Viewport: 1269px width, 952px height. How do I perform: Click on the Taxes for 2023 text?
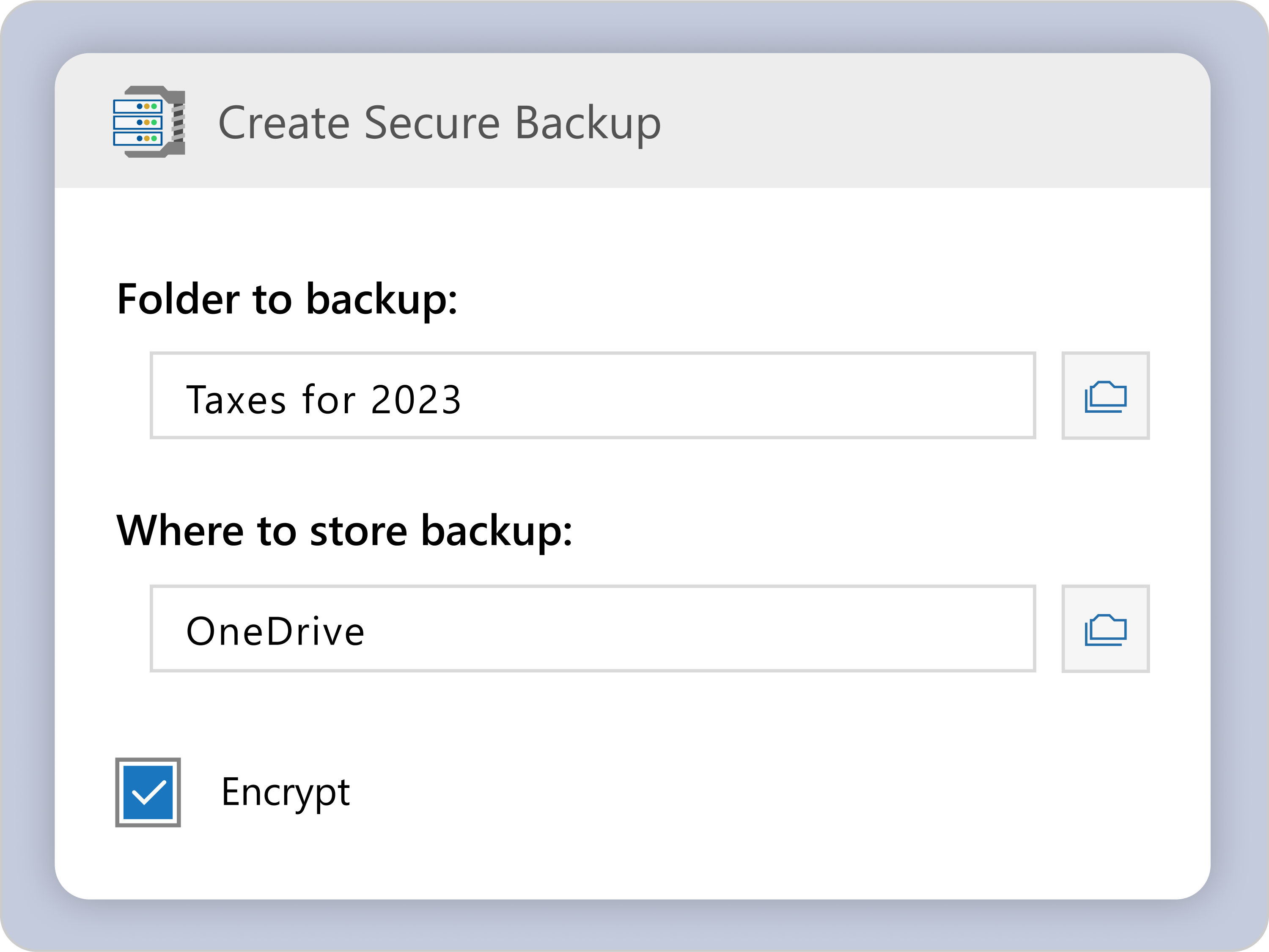pyautogui.click(x=324, y=399)
